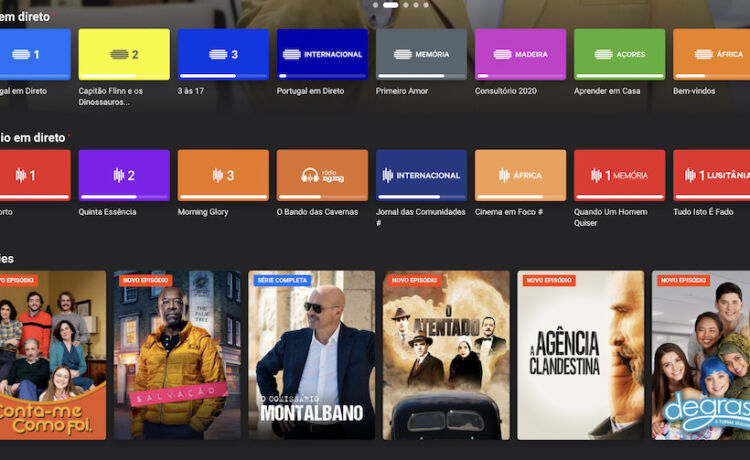Image resolution: width=750 pixels, height=460 pixels.
Task: Open the RTP África TV channel tile
Action: tap(711, 54)
